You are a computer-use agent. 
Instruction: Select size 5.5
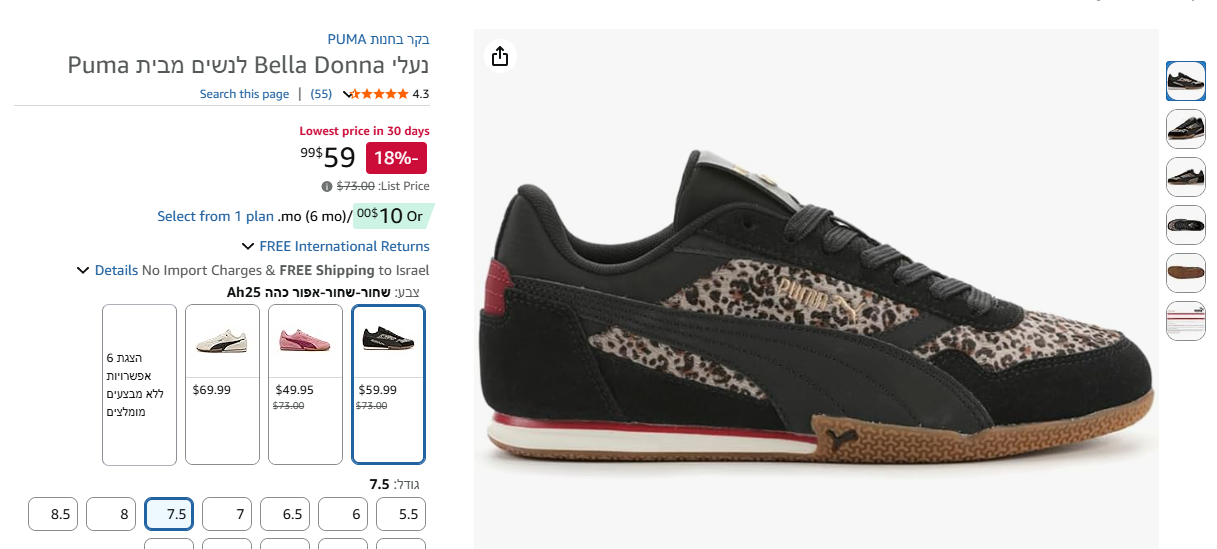pyautogui.click(x=401, y=514)
